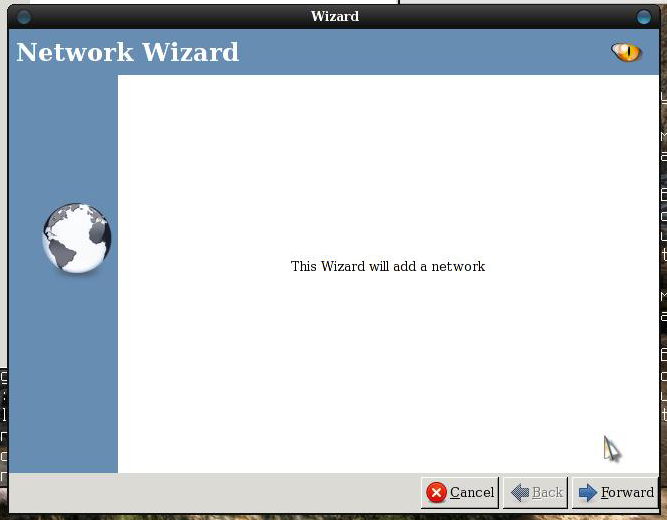Screen dimensions: 667x520
Task: Click the right title bar orb button
Action: tap(644, 17)
